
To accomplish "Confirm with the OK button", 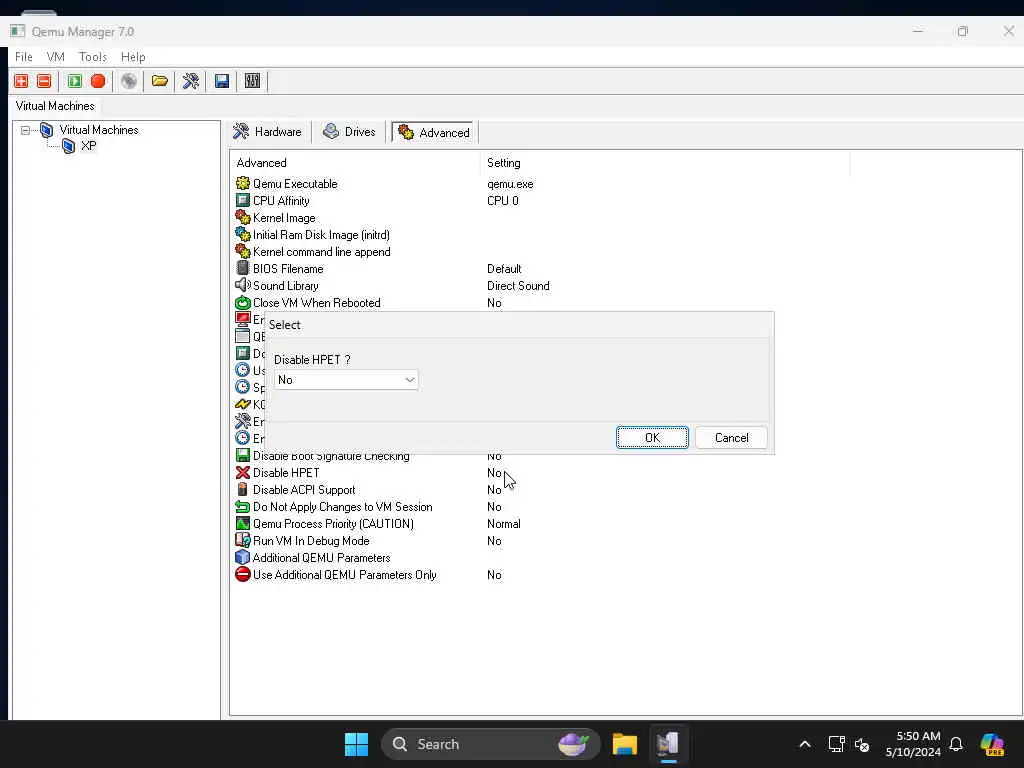I will tap(652, 438).
